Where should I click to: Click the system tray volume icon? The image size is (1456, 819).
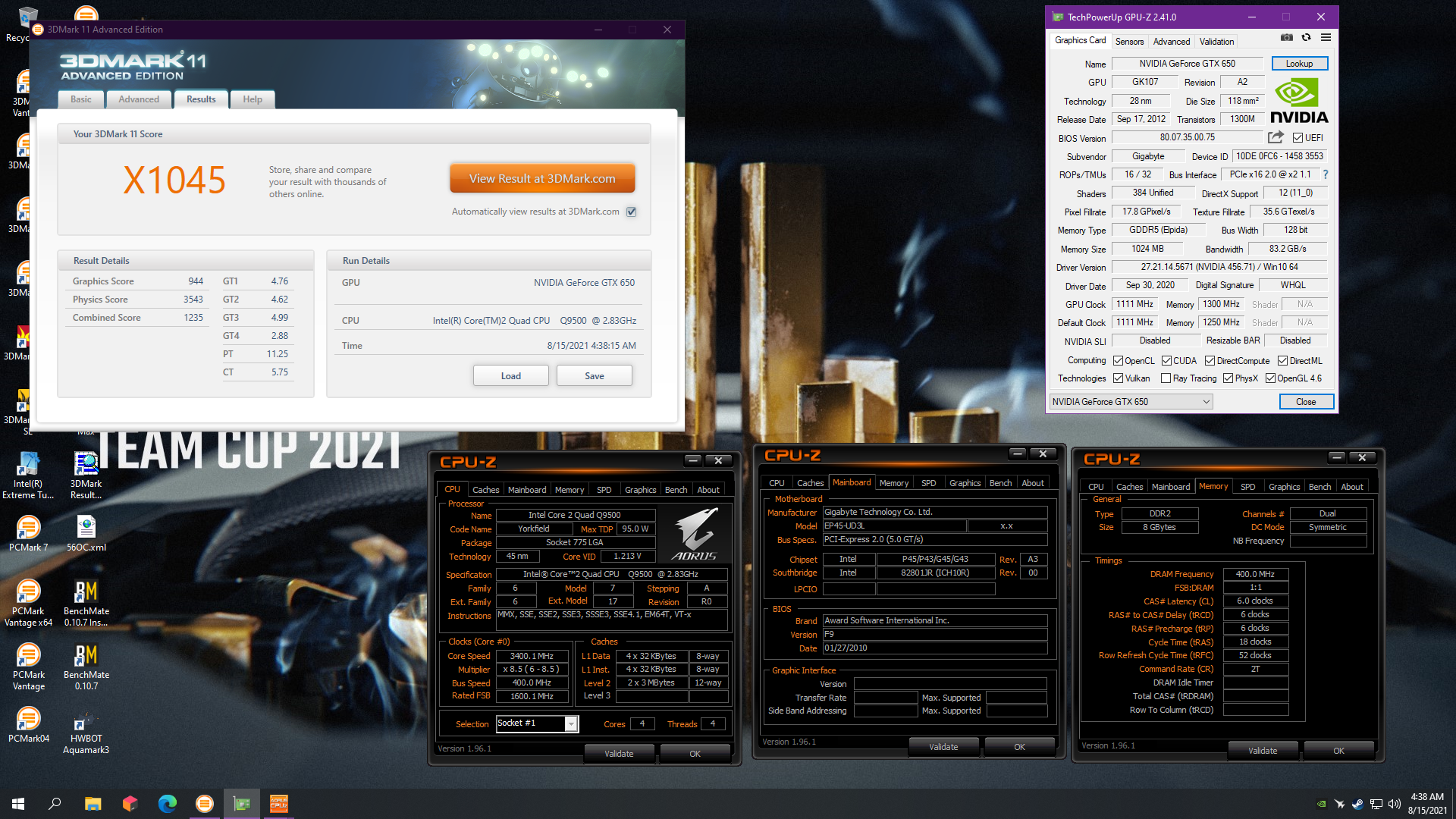pos(1394,804)
